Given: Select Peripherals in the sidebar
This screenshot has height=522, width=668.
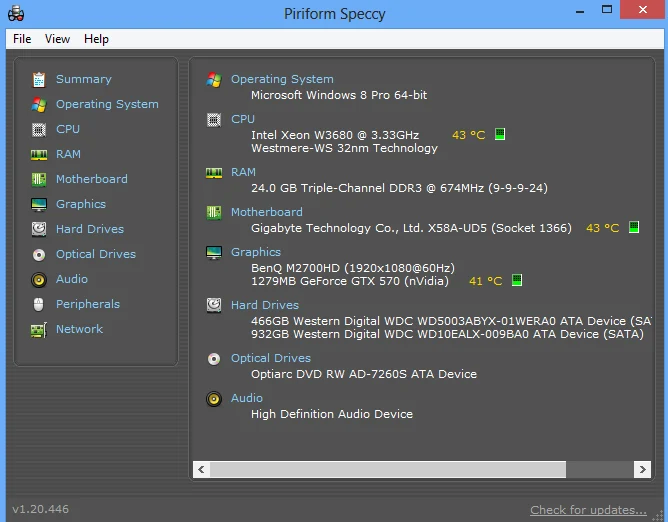Looking at the screenshot, I should 88,304.
